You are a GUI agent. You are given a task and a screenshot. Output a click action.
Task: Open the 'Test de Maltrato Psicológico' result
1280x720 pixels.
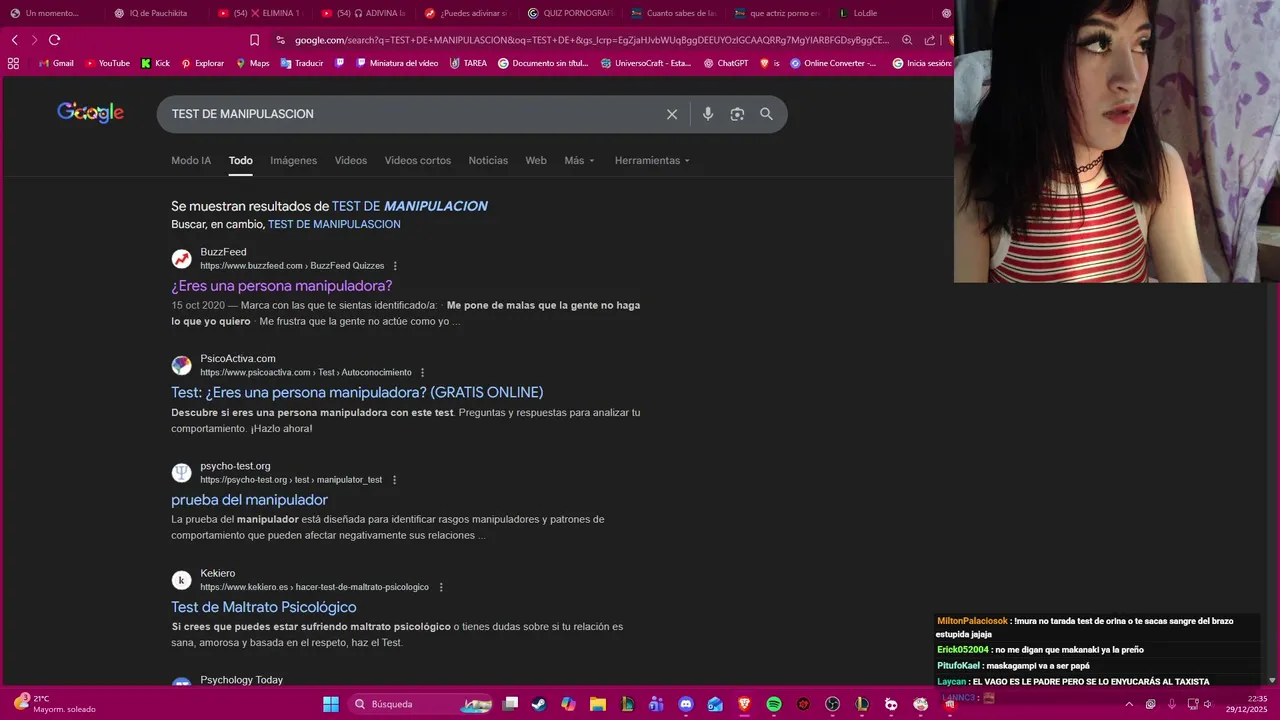(x=264, y=607)
